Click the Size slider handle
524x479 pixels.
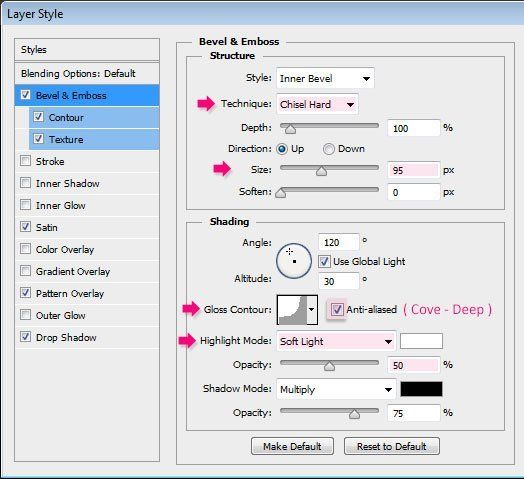(x=321, y=171)
